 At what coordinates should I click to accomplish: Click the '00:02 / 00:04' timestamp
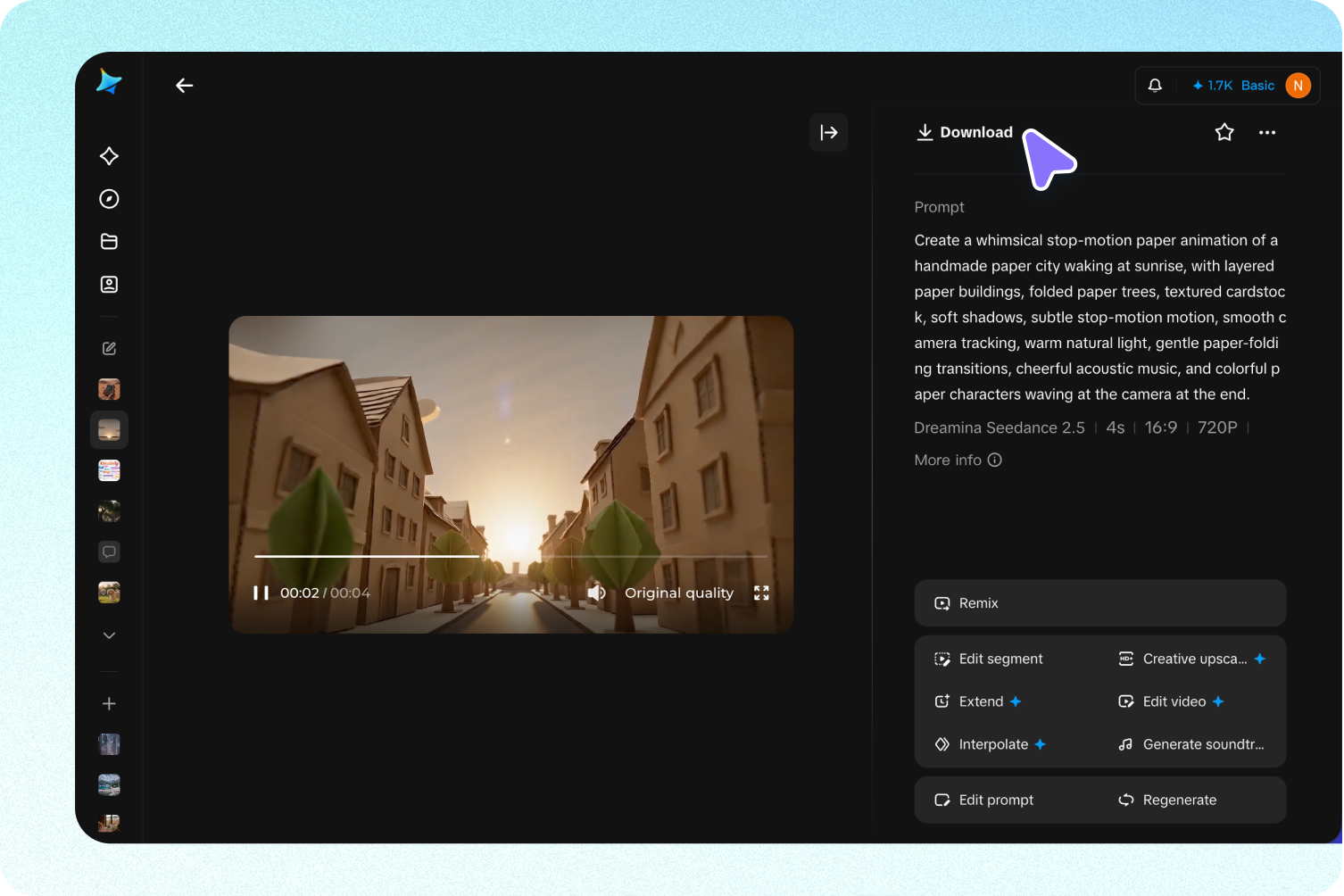coord(325,593)
